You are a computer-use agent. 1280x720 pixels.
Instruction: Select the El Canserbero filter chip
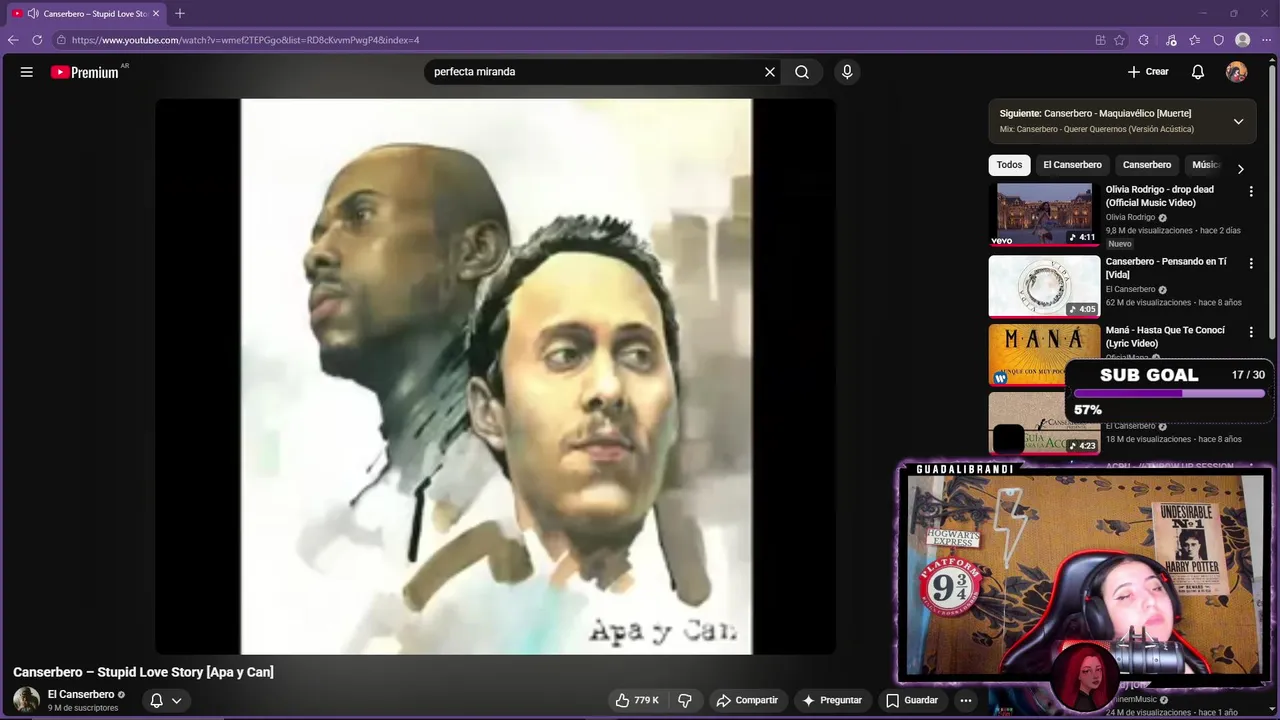click(1072, 165)
